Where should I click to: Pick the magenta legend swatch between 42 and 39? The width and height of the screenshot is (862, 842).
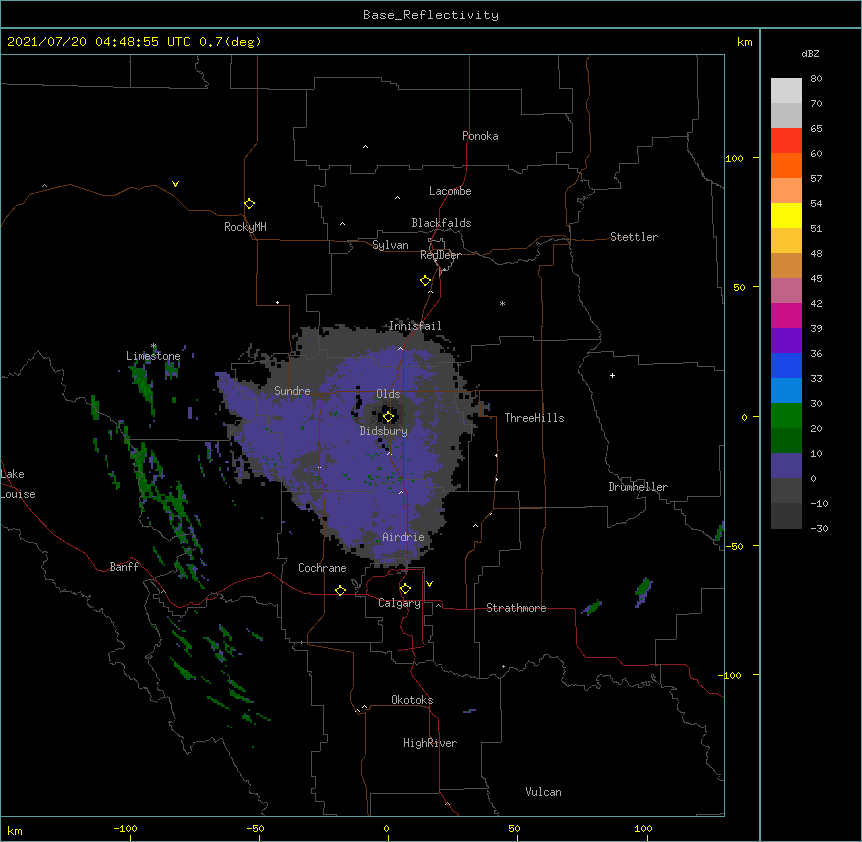[x=786, y=315]
